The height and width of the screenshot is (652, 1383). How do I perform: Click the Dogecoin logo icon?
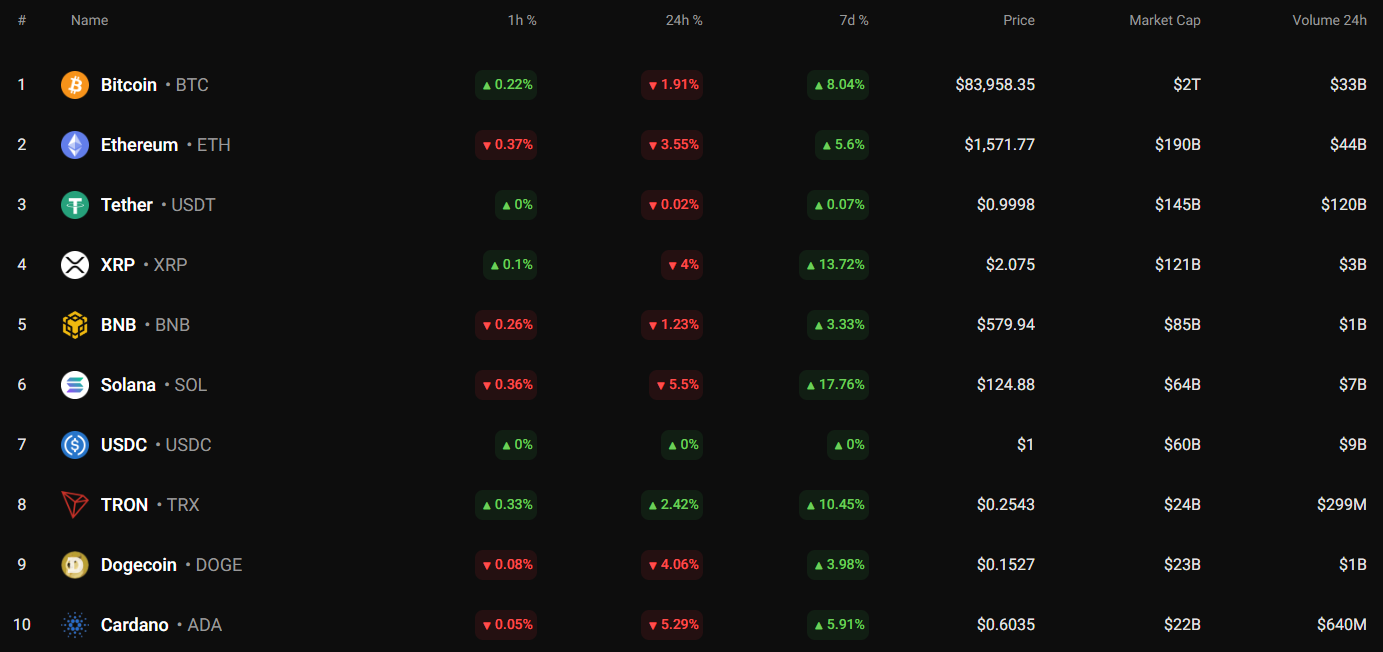pyautogui.click(x=75, y=565)
